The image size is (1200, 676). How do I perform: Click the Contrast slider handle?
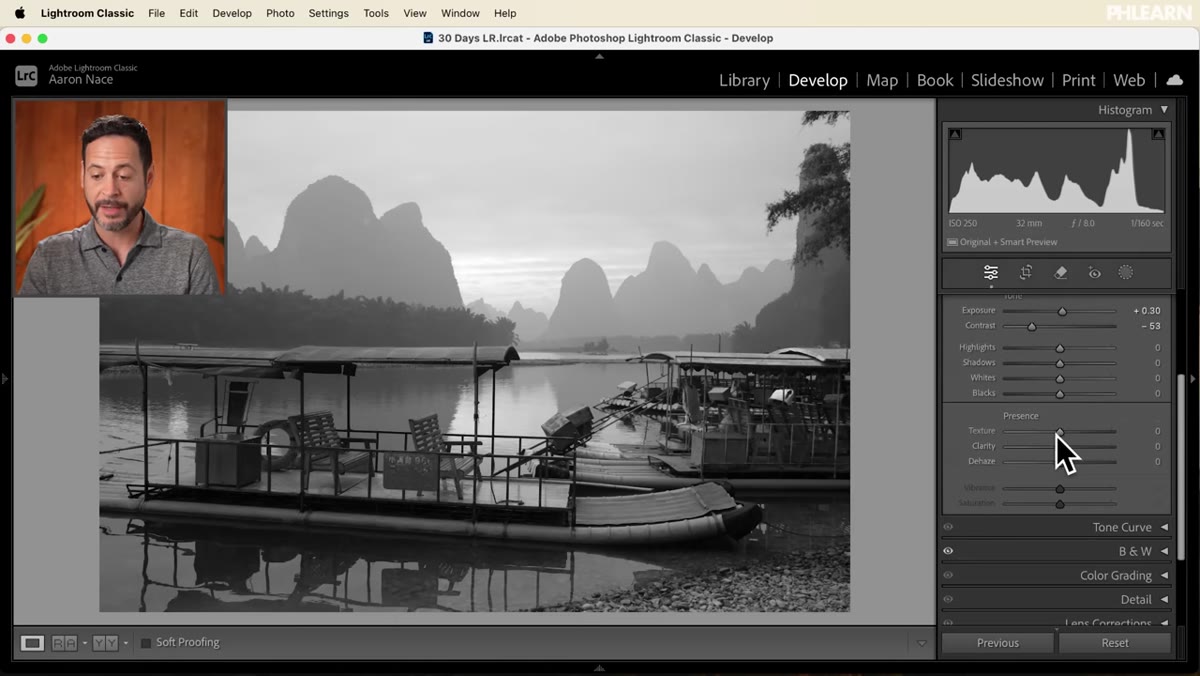pyautogui.click(x=1032, y=326)
